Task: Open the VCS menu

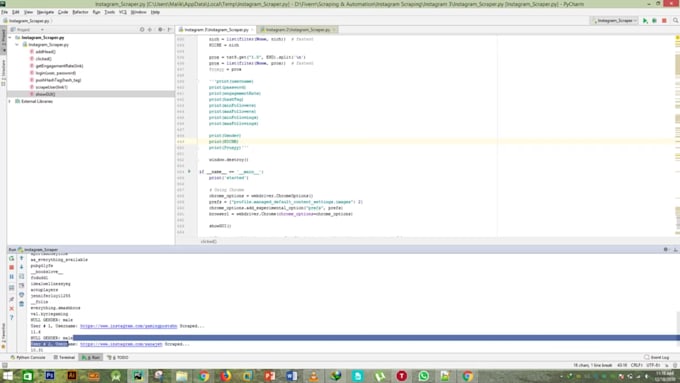Action: tap(123, 12)
